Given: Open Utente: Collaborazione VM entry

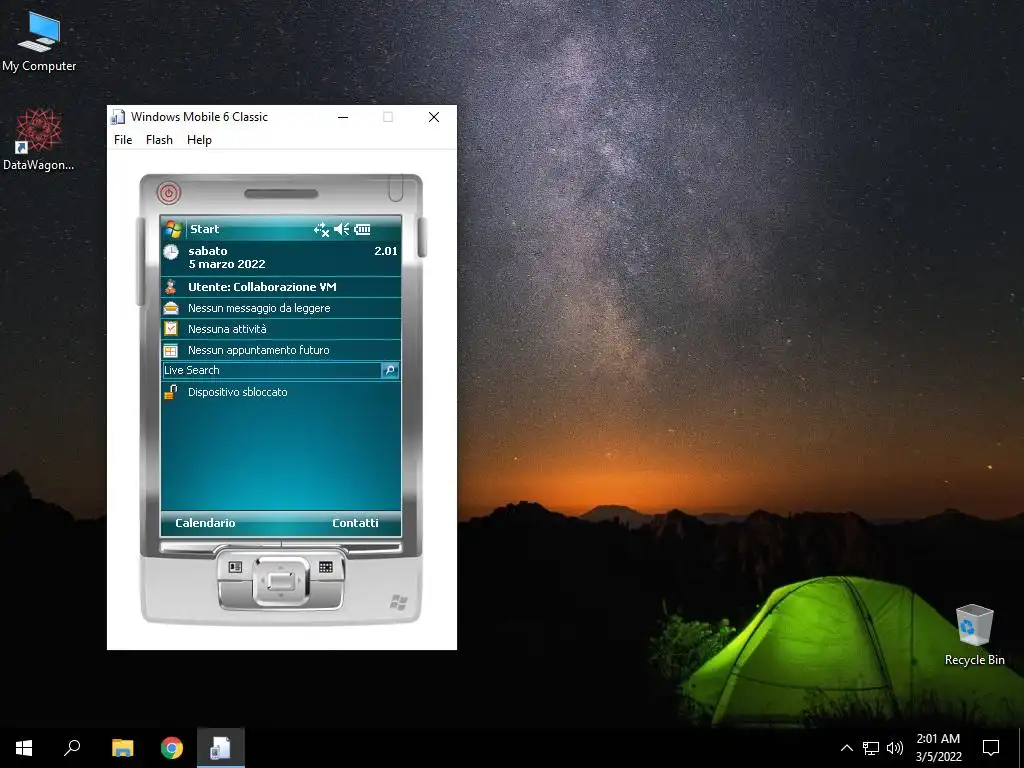Looking at the screenshot, I should click(281, 287).
